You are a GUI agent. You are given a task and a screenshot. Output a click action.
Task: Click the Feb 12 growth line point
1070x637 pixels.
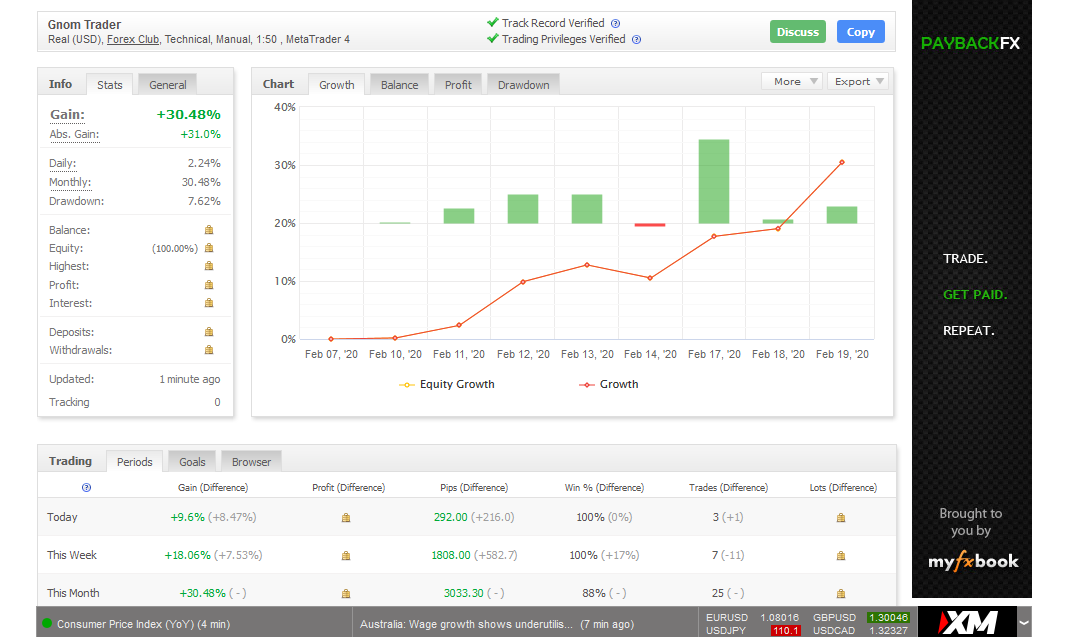523,282
